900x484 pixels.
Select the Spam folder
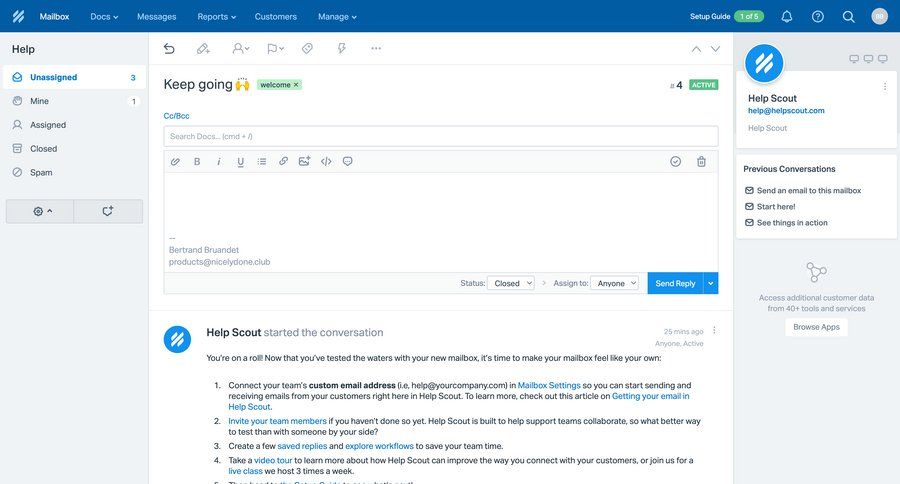[74, 172]
